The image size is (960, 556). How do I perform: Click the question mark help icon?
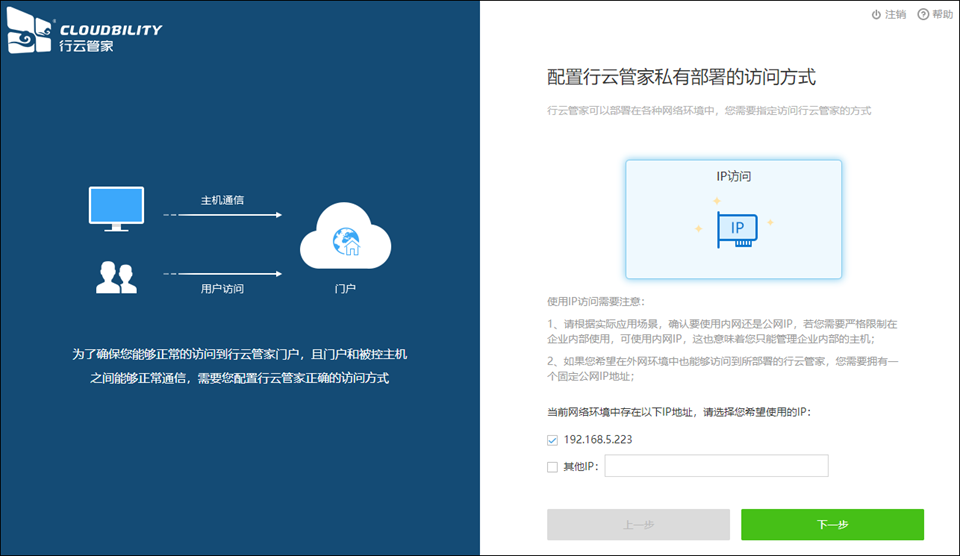[922, 15]
